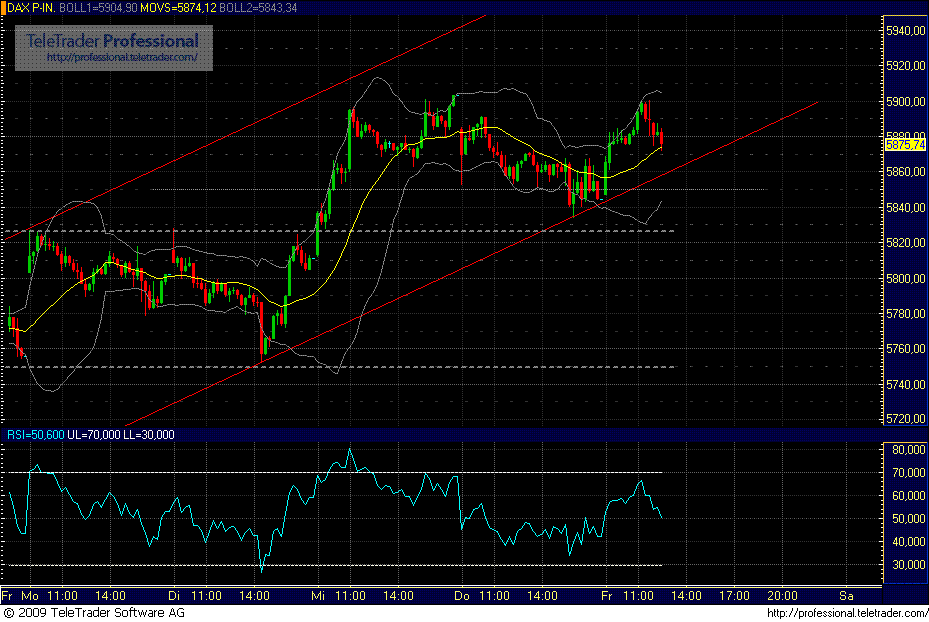Click the 5940,00 price scale value
This screenshot has height=622, width=929.
905,31
